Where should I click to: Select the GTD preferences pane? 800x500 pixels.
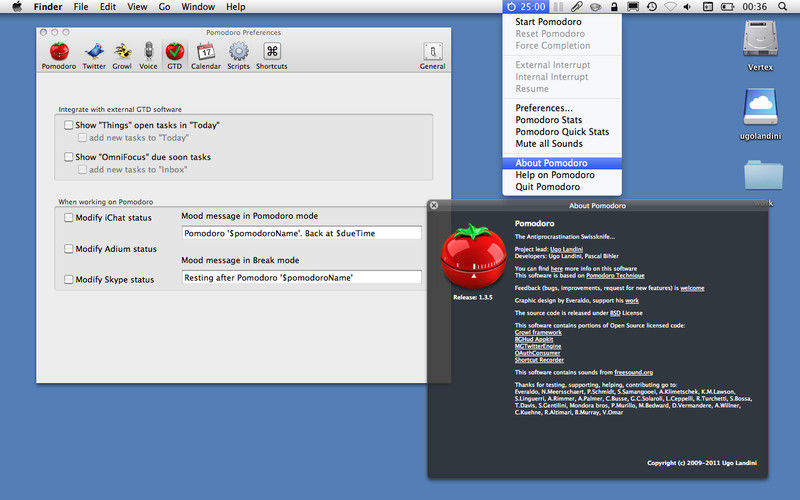174,56
